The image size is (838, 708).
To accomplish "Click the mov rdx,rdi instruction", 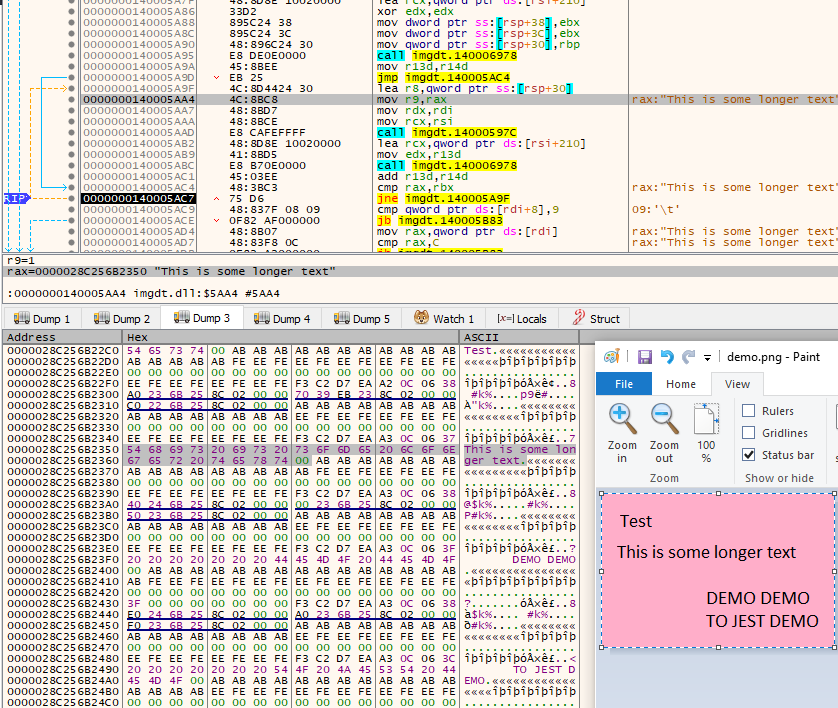I will (415, 111).
